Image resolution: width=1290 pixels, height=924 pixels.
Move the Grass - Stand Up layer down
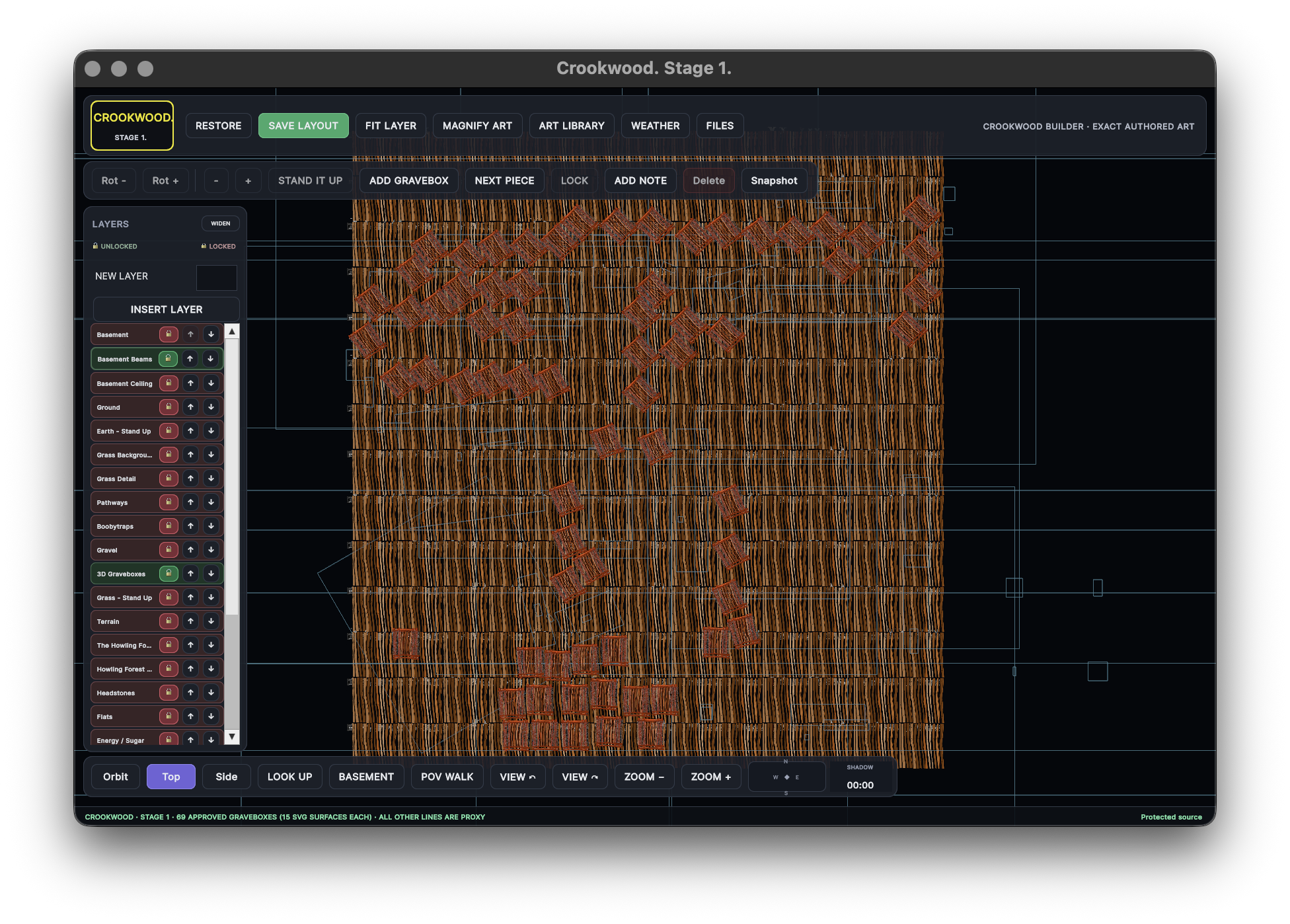tap(211, 597)
